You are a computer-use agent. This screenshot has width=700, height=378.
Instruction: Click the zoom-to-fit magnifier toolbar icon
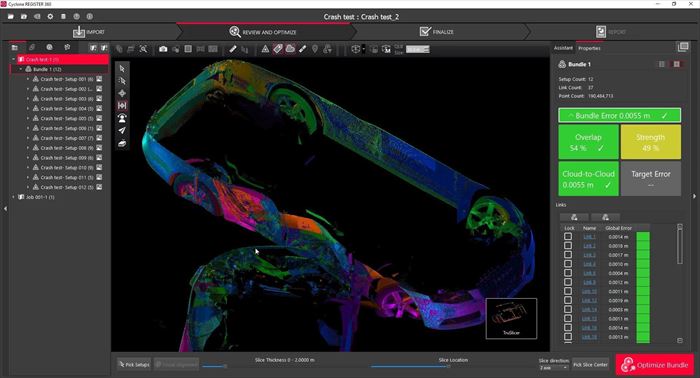tap(143, 49)
